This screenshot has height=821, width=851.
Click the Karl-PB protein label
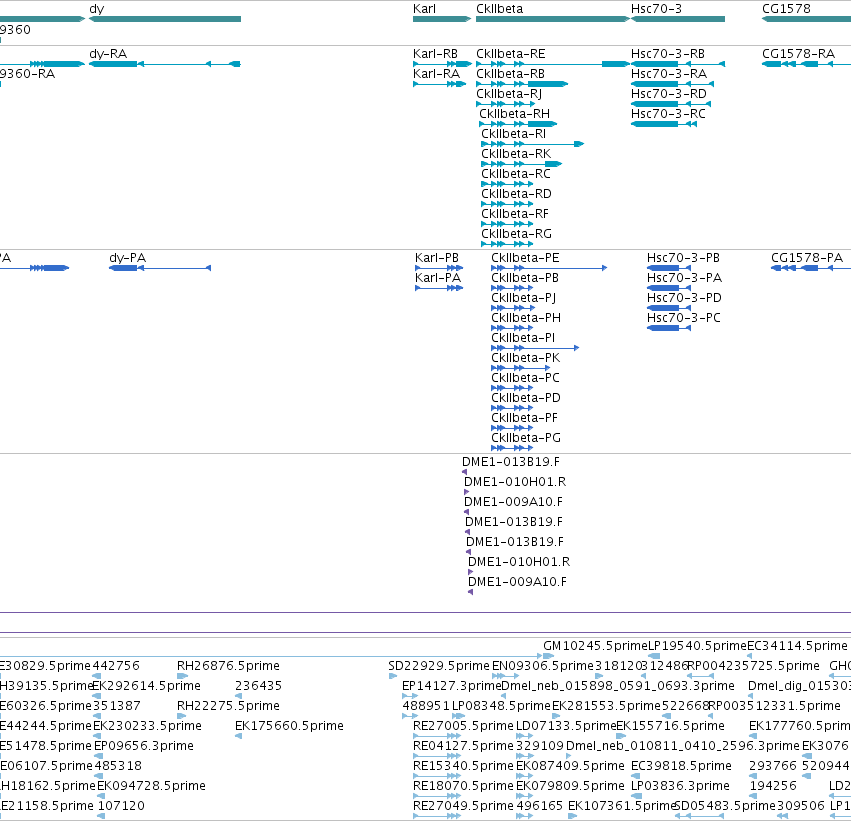[437, 258]
